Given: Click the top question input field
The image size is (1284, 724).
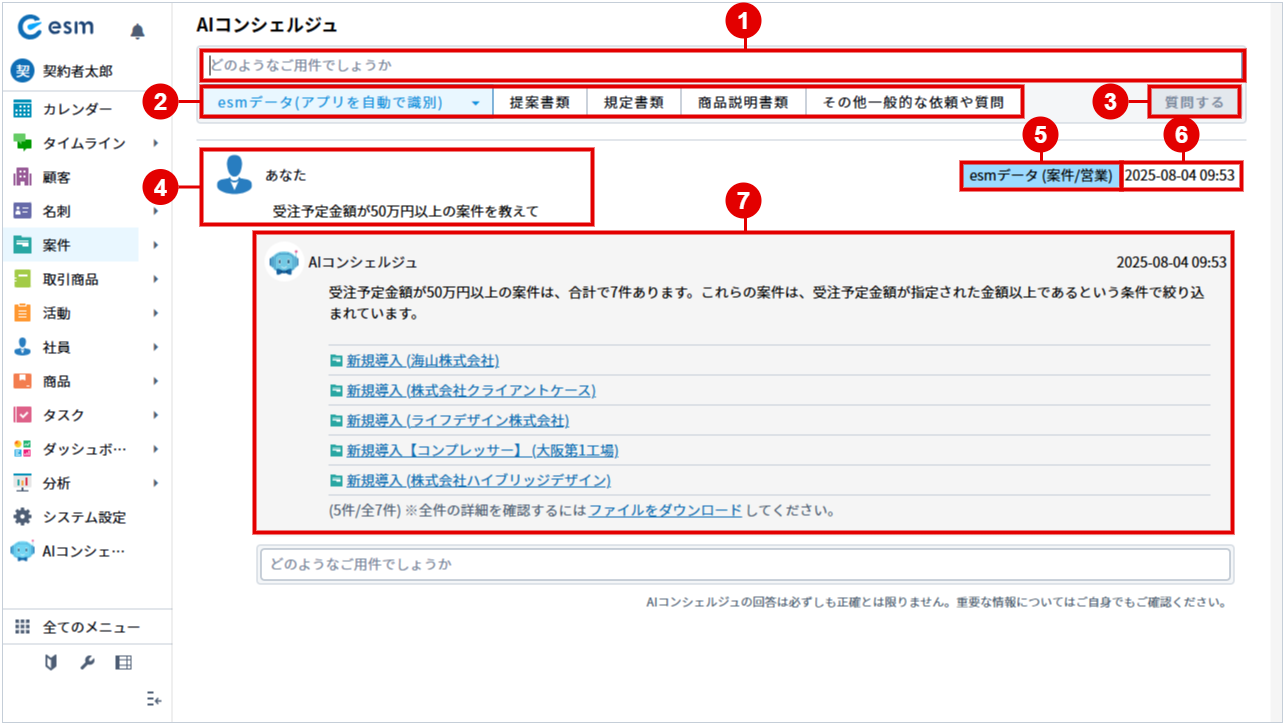Looking at the screenshot, I should point(720,66).
